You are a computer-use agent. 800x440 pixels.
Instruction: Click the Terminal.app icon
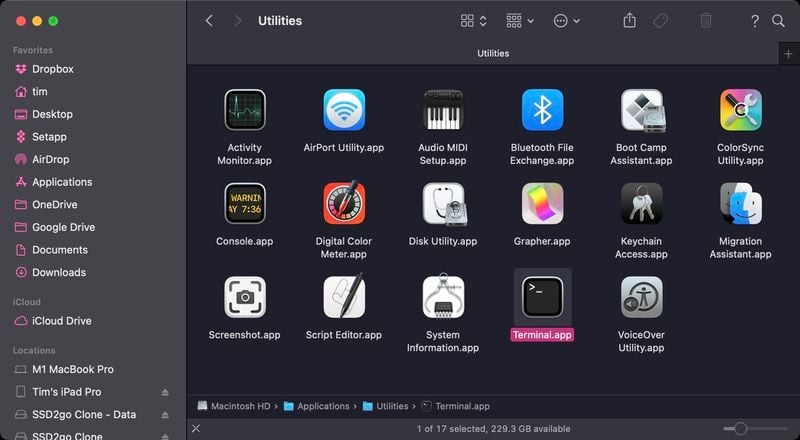[x=542, y=297]
